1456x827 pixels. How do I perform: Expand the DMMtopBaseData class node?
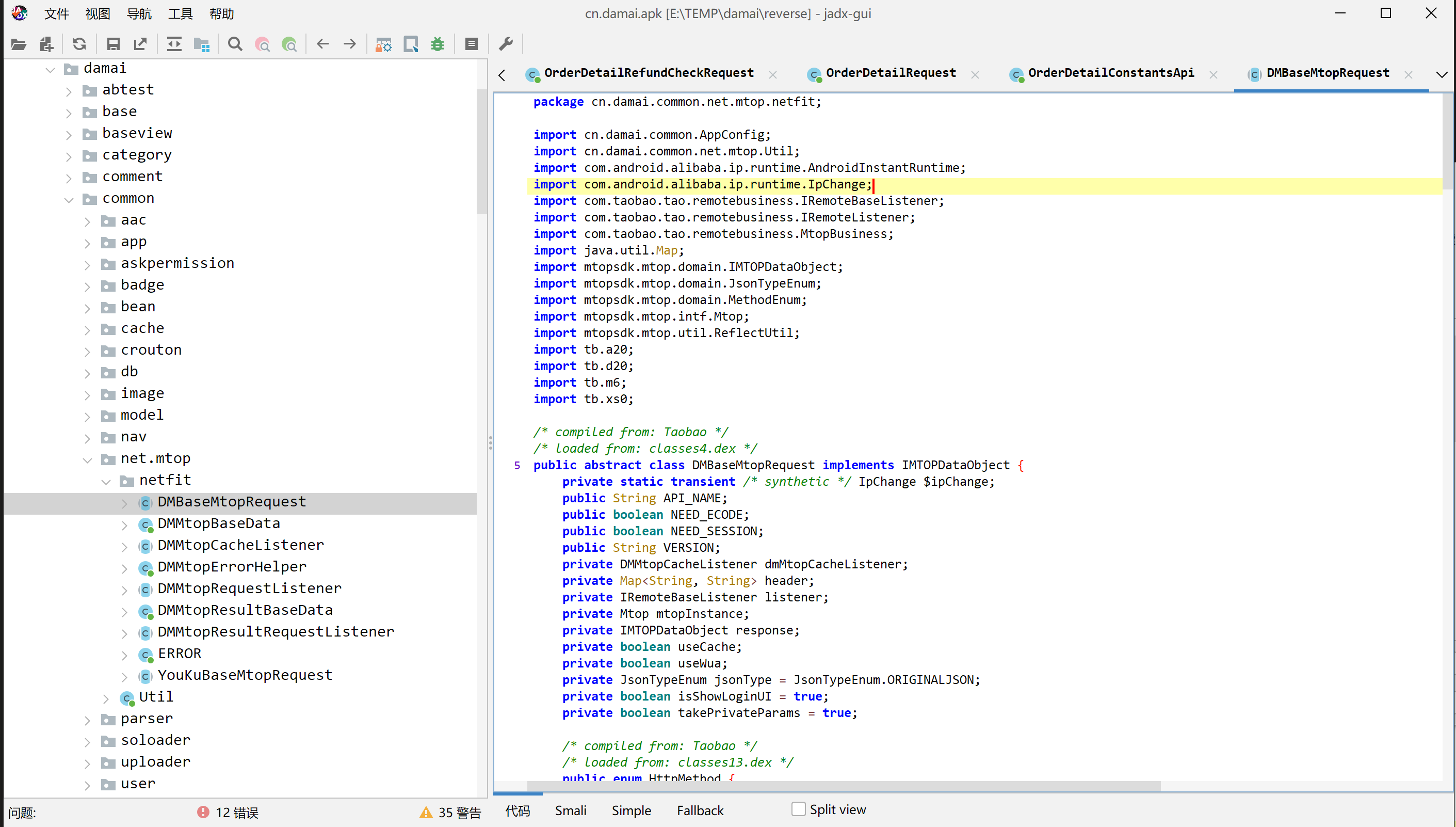(x=124, y=525)
